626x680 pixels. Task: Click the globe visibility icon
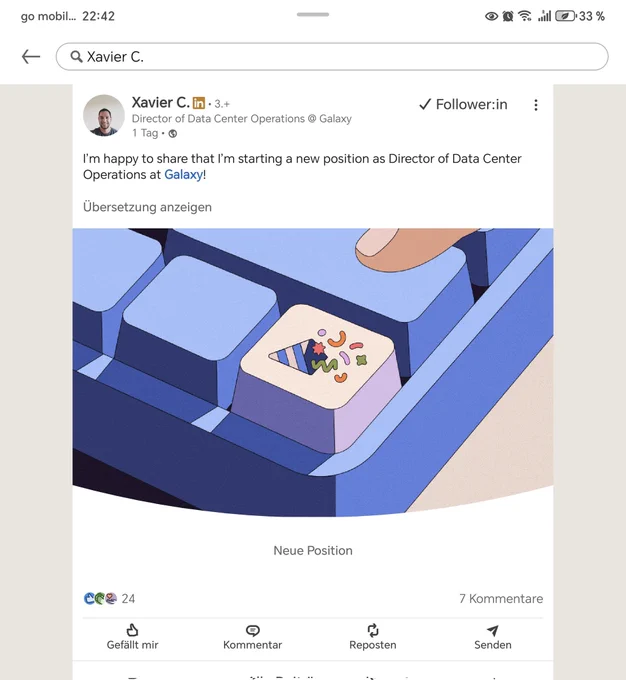point(173,133)
